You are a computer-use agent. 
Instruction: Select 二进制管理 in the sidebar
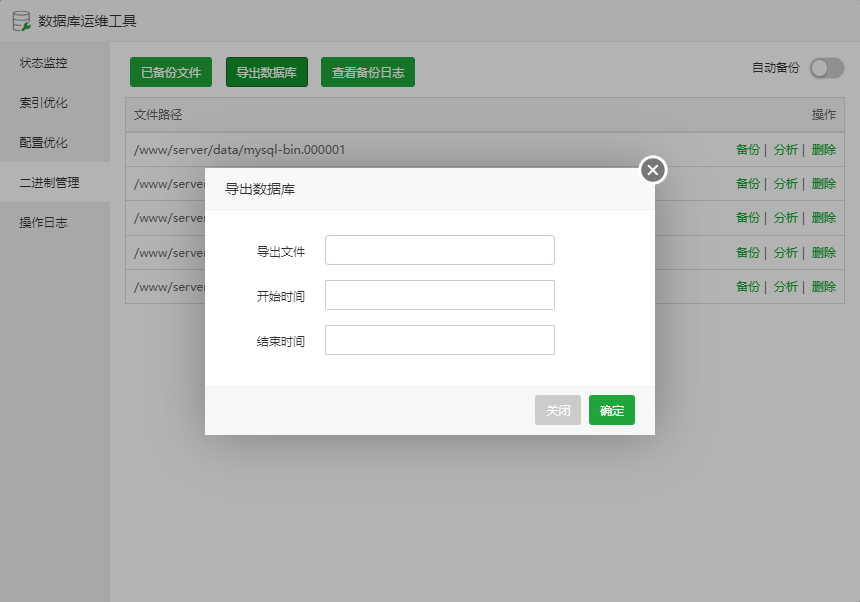tap(49, 183)
